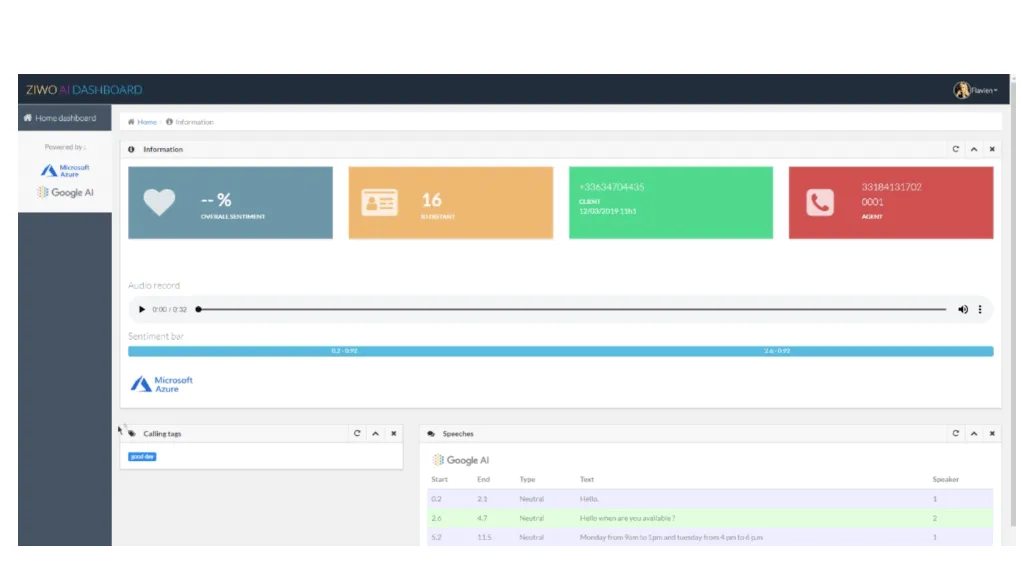Select row 'Hello when are you available ?'
Viewport: 1022px width, 588px height.
pos(710,518)
